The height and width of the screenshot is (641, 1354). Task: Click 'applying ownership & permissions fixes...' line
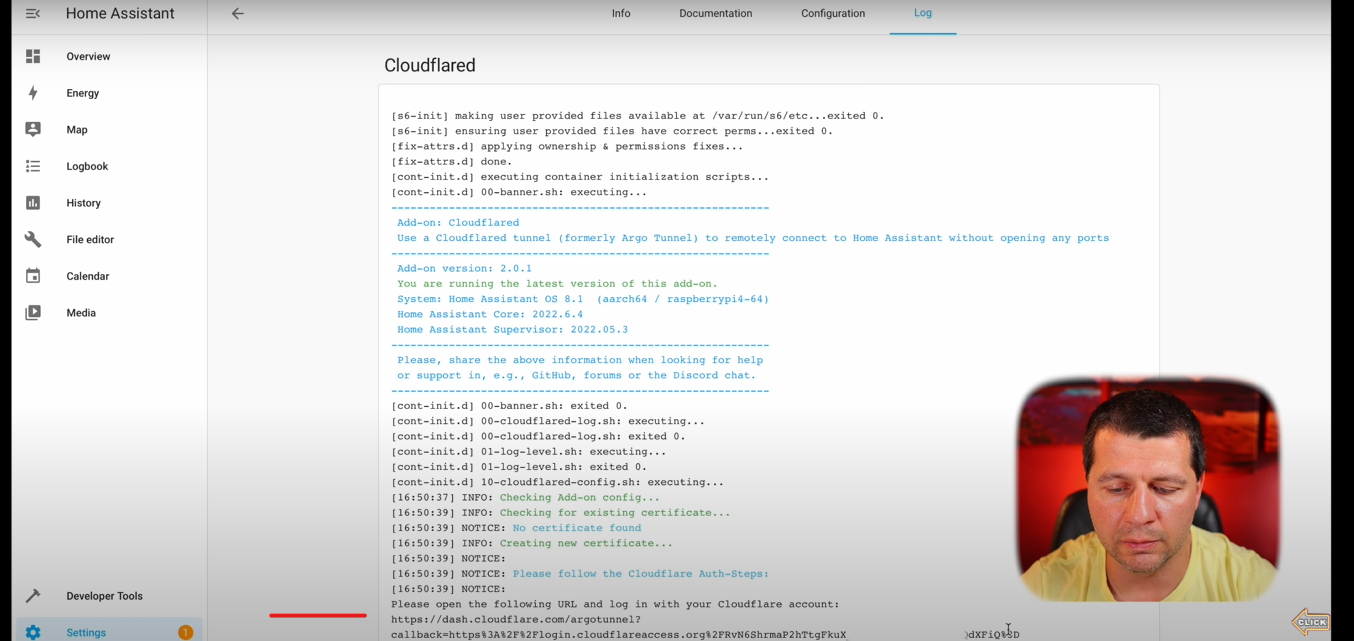tap(567, 147)
